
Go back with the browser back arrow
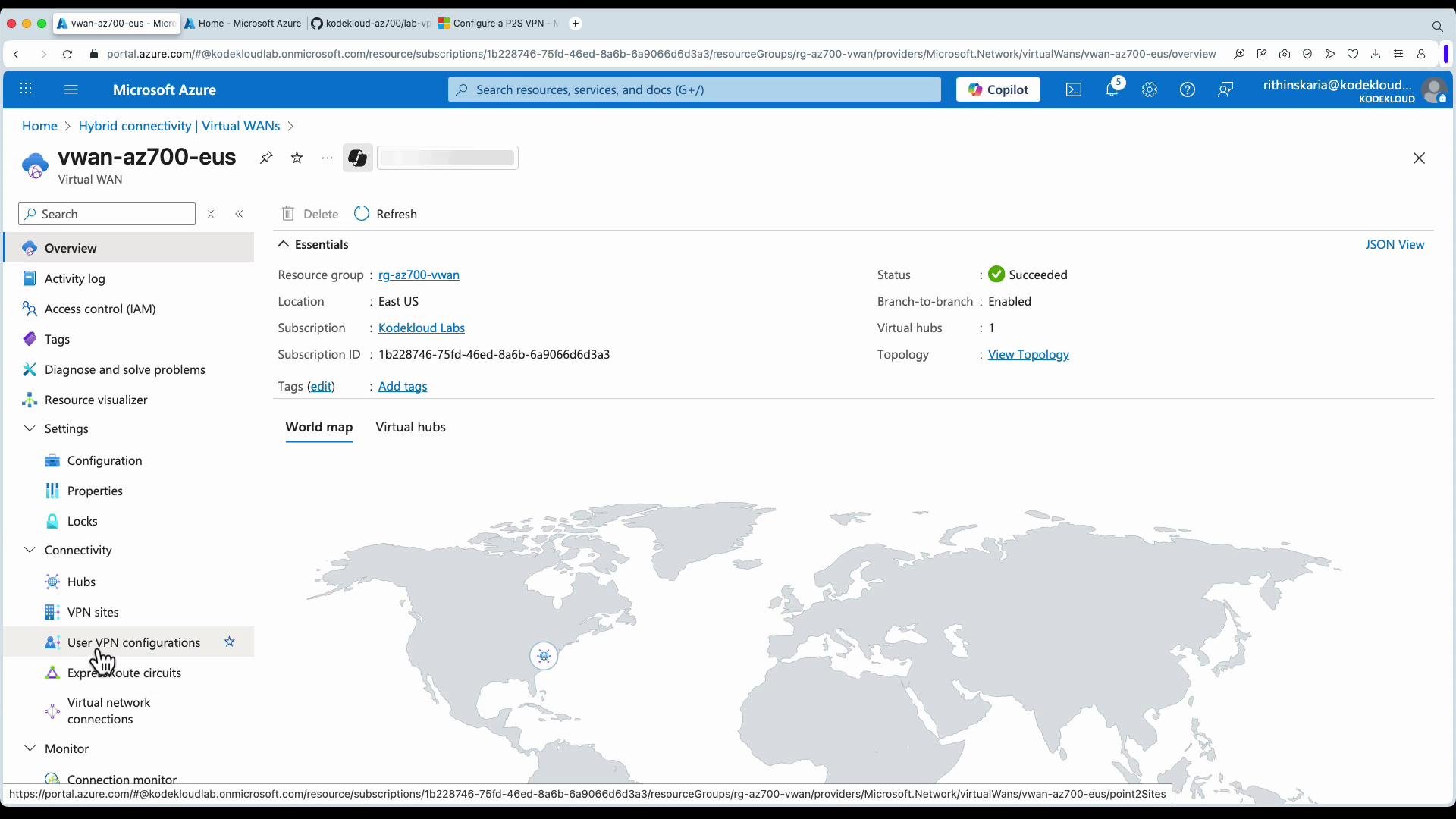click(16, 54)
